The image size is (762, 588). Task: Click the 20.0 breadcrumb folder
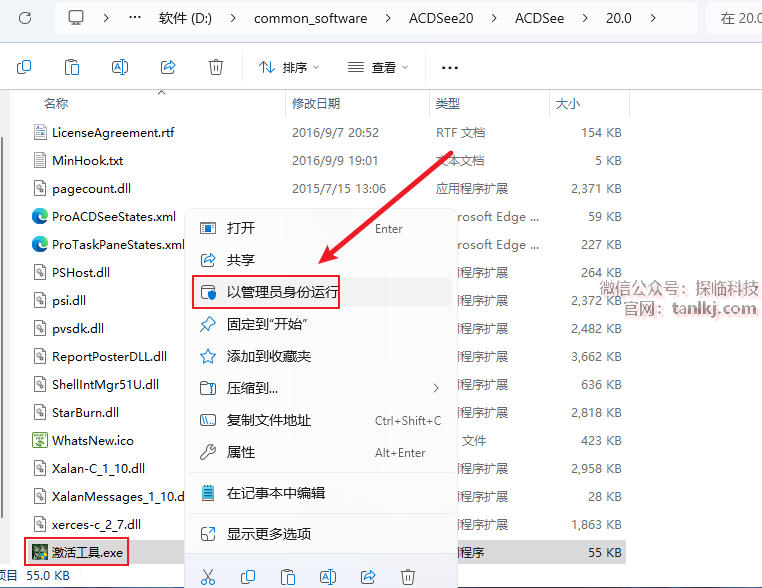[619, 18]
